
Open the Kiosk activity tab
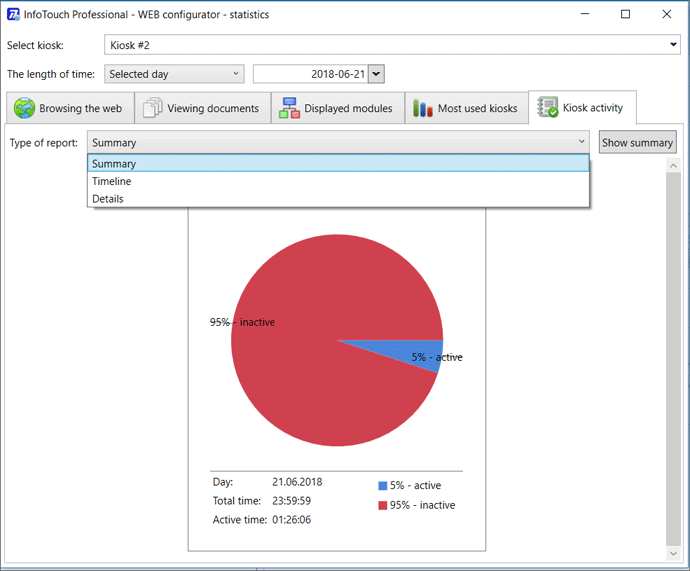[582, 107]
